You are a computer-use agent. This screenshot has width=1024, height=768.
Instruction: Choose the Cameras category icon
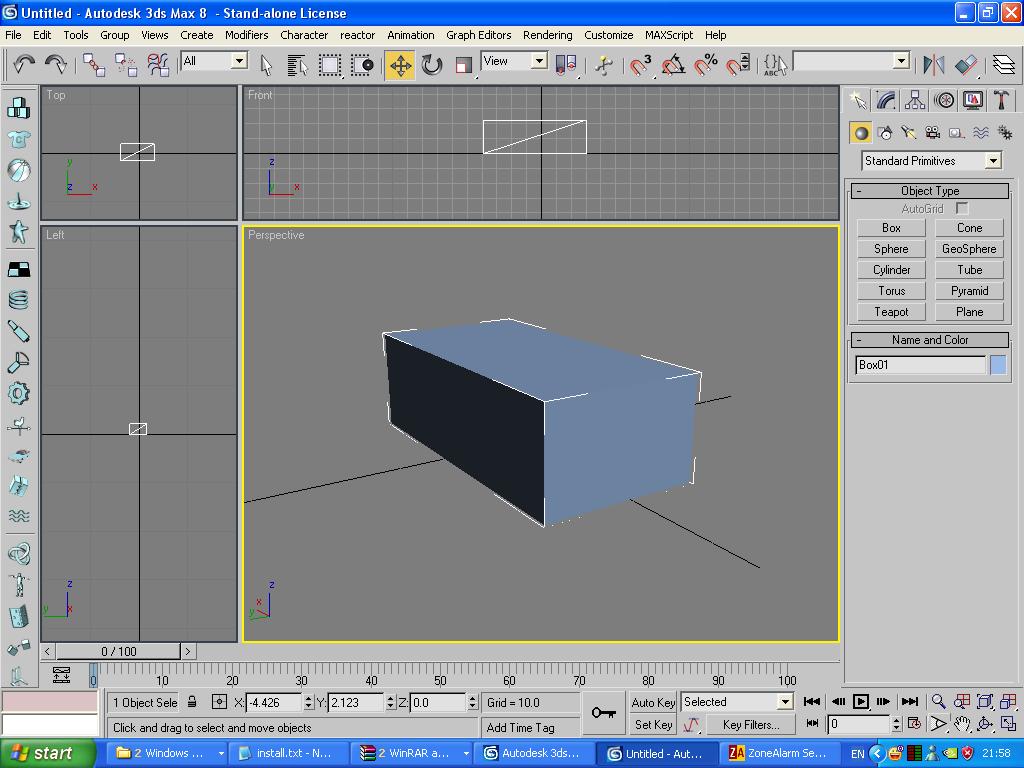pos(933,132)
